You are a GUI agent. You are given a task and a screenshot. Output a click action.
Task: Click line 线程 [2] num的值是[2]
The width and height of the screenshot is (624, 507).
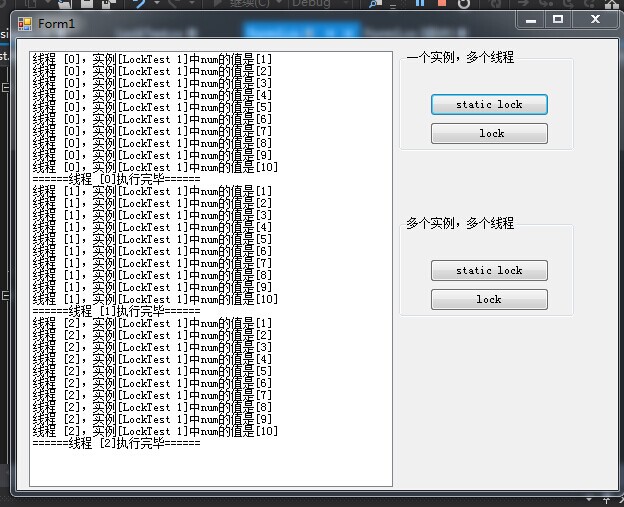tap(152, 335)
